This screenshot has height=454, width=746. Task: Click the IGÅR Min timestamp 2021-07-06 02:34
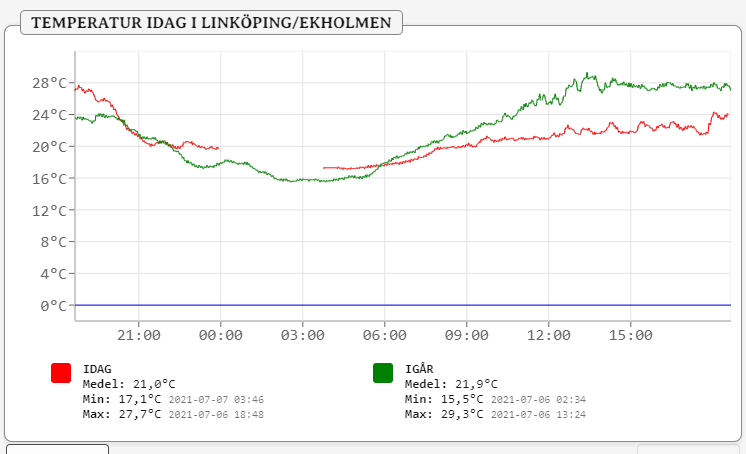pos(538,399)
